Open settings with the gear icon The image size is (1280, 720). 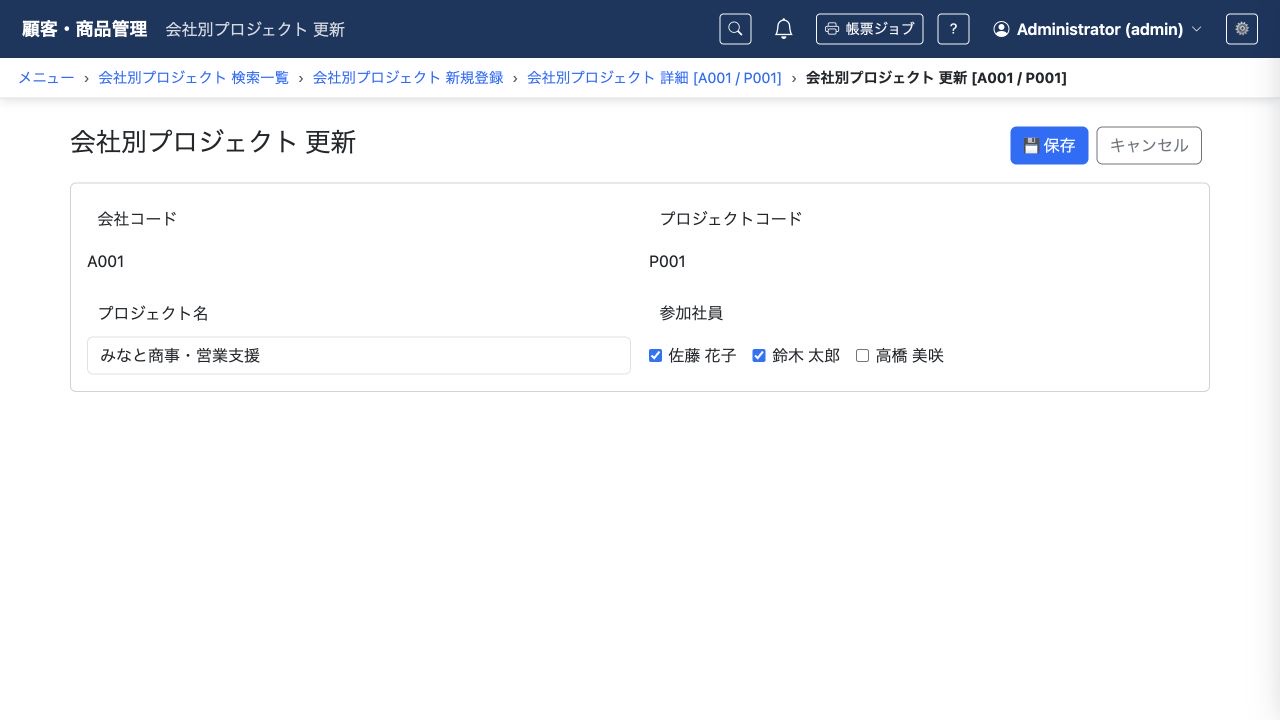(x=1242, y=29)
